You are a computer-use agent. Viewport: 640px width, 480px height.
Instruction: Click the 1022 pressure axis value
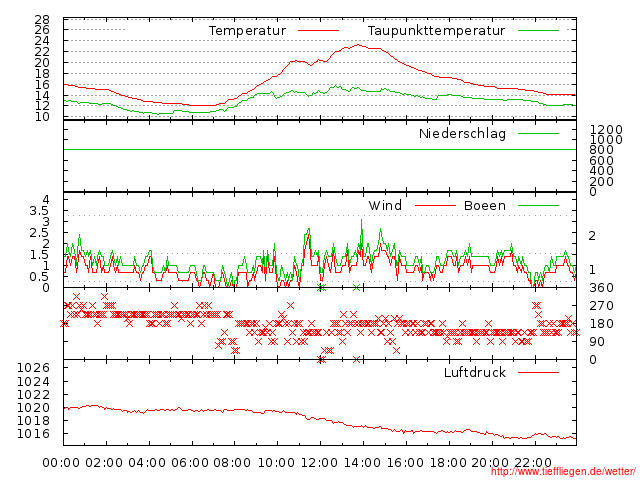(33, 394)
